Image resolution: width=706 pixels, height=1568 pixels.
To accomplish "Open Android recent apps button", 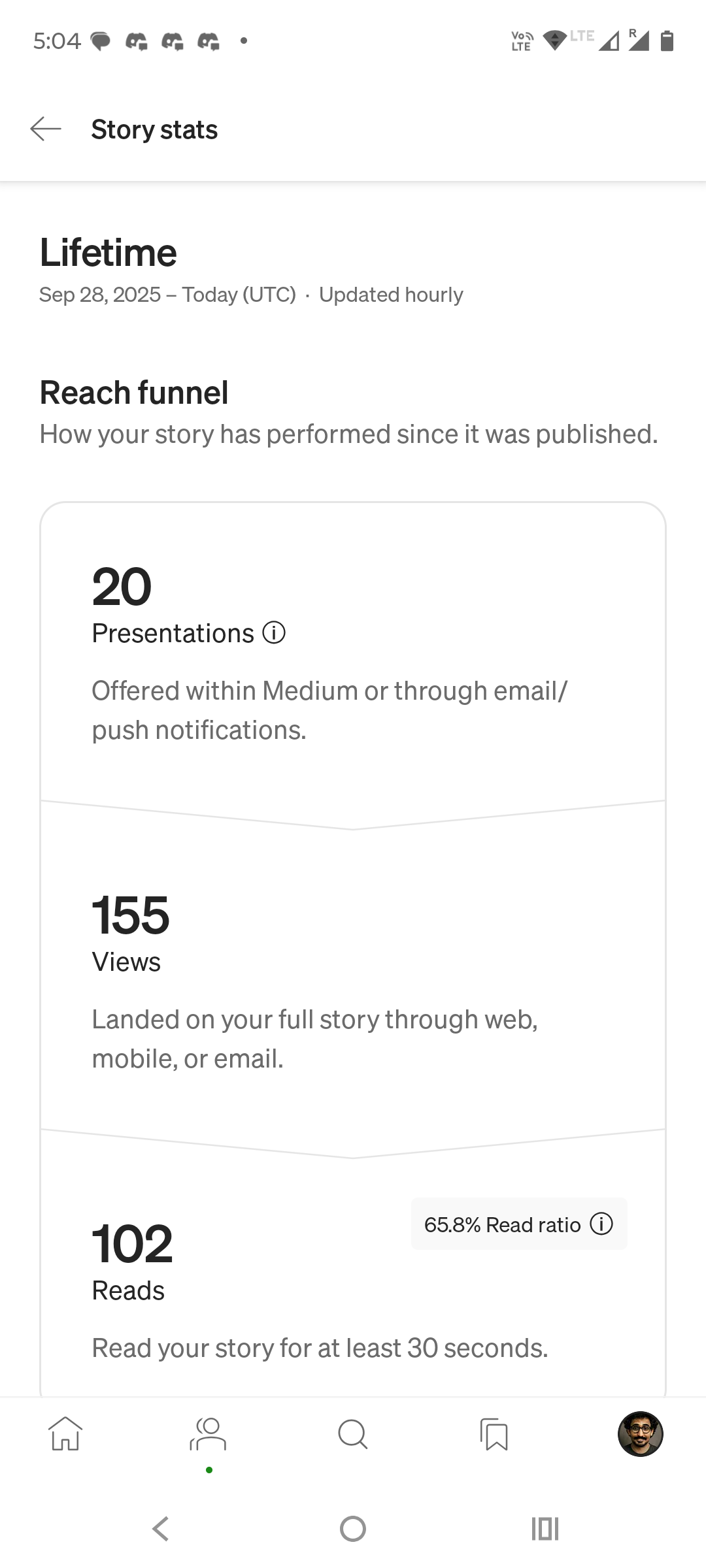I will [x=545, y=1529].
